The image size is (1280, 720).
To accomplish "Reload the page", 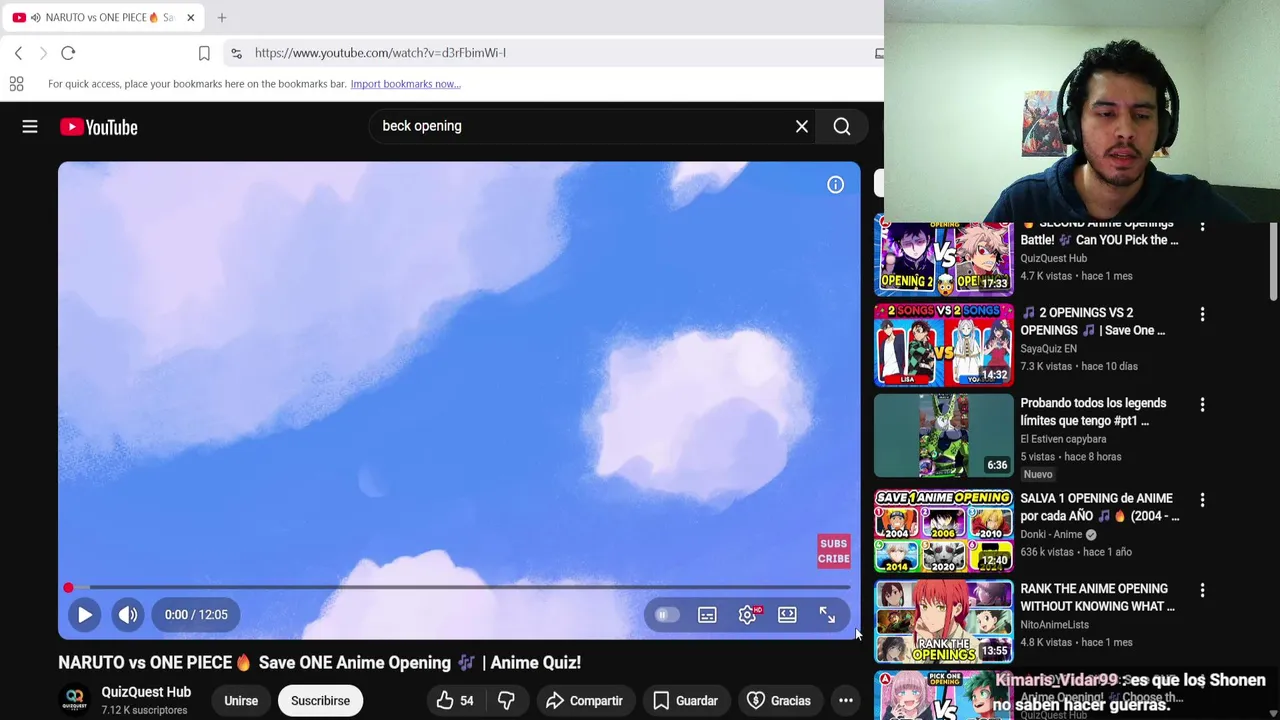I will [68, 53].
